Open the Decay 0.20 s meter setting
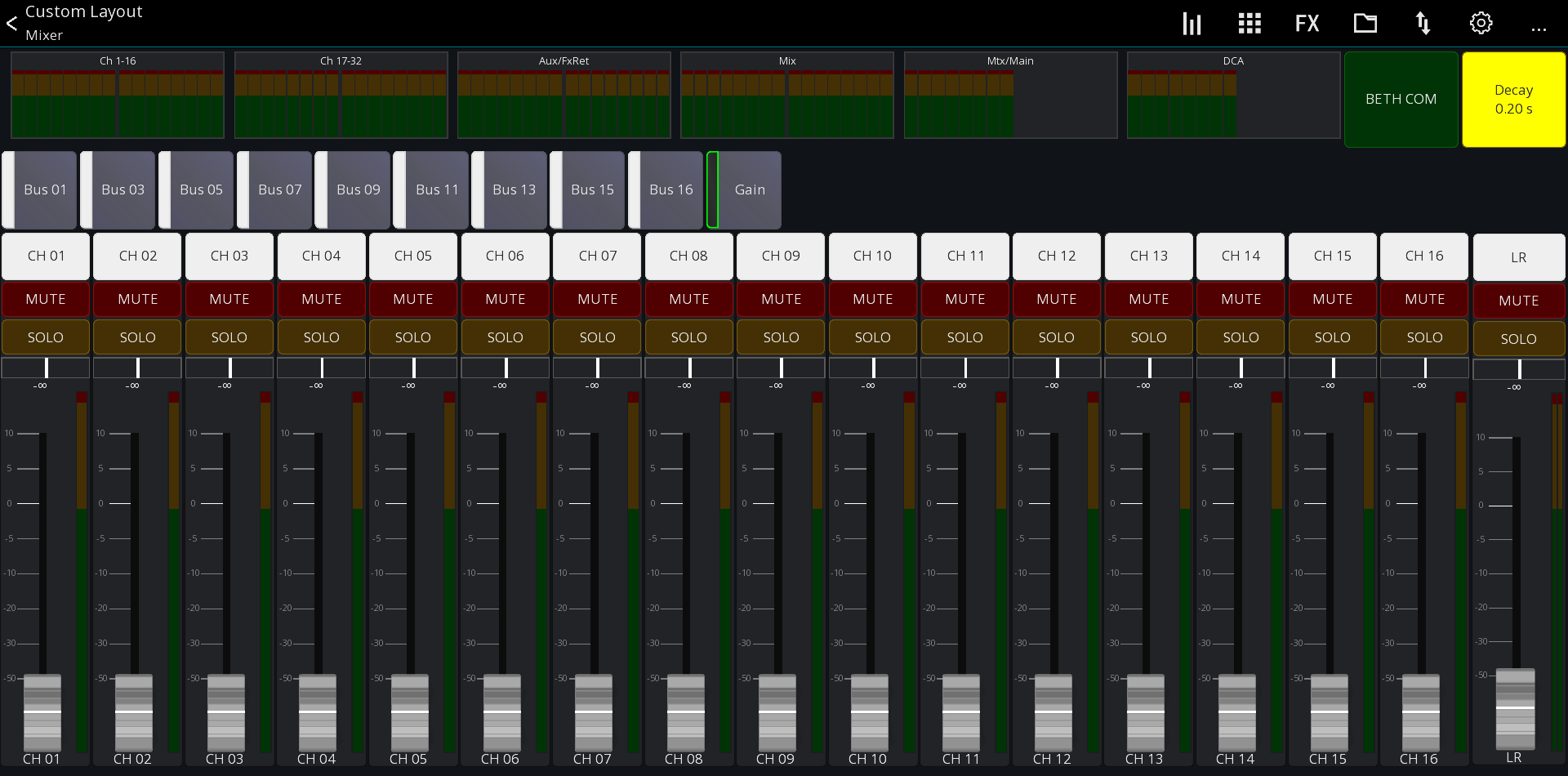 (x=1513, y=99)
